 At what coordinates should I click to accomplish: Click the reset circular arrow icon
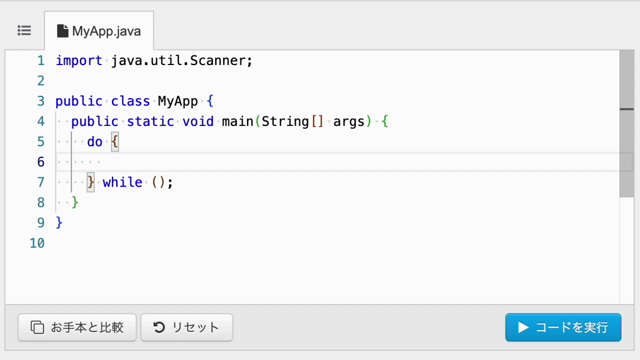(159, 327)
